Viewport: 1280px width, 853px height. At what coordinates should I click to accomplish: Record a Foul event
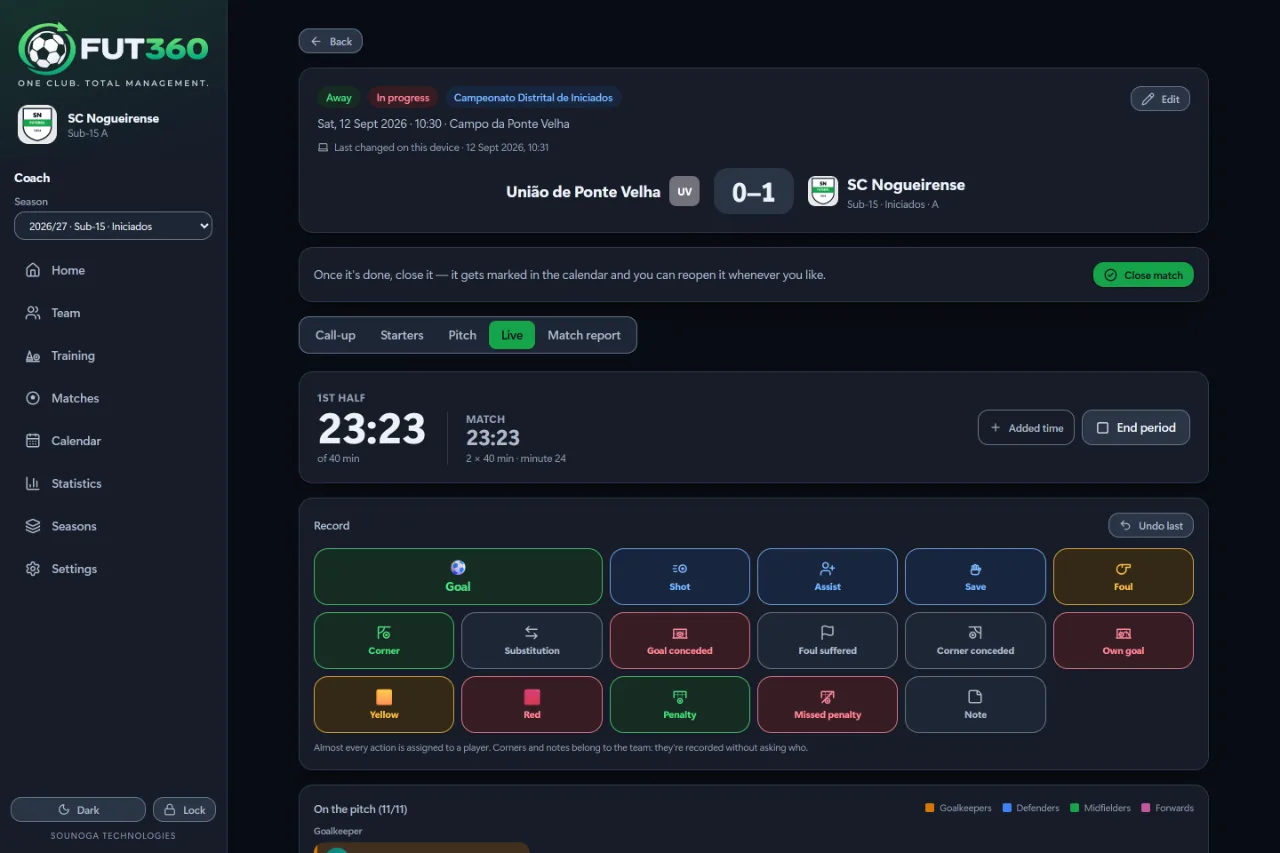[x=1123, y=576]
